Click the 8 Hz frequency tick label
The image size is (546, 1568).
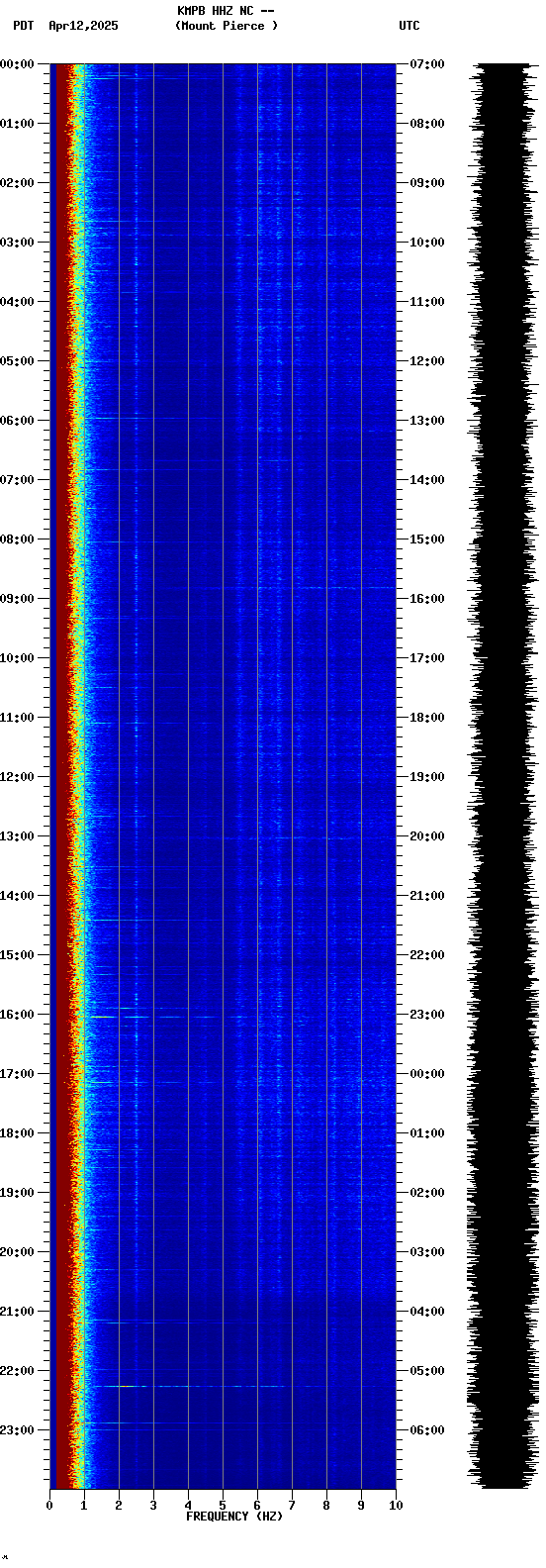(326, 1506)
